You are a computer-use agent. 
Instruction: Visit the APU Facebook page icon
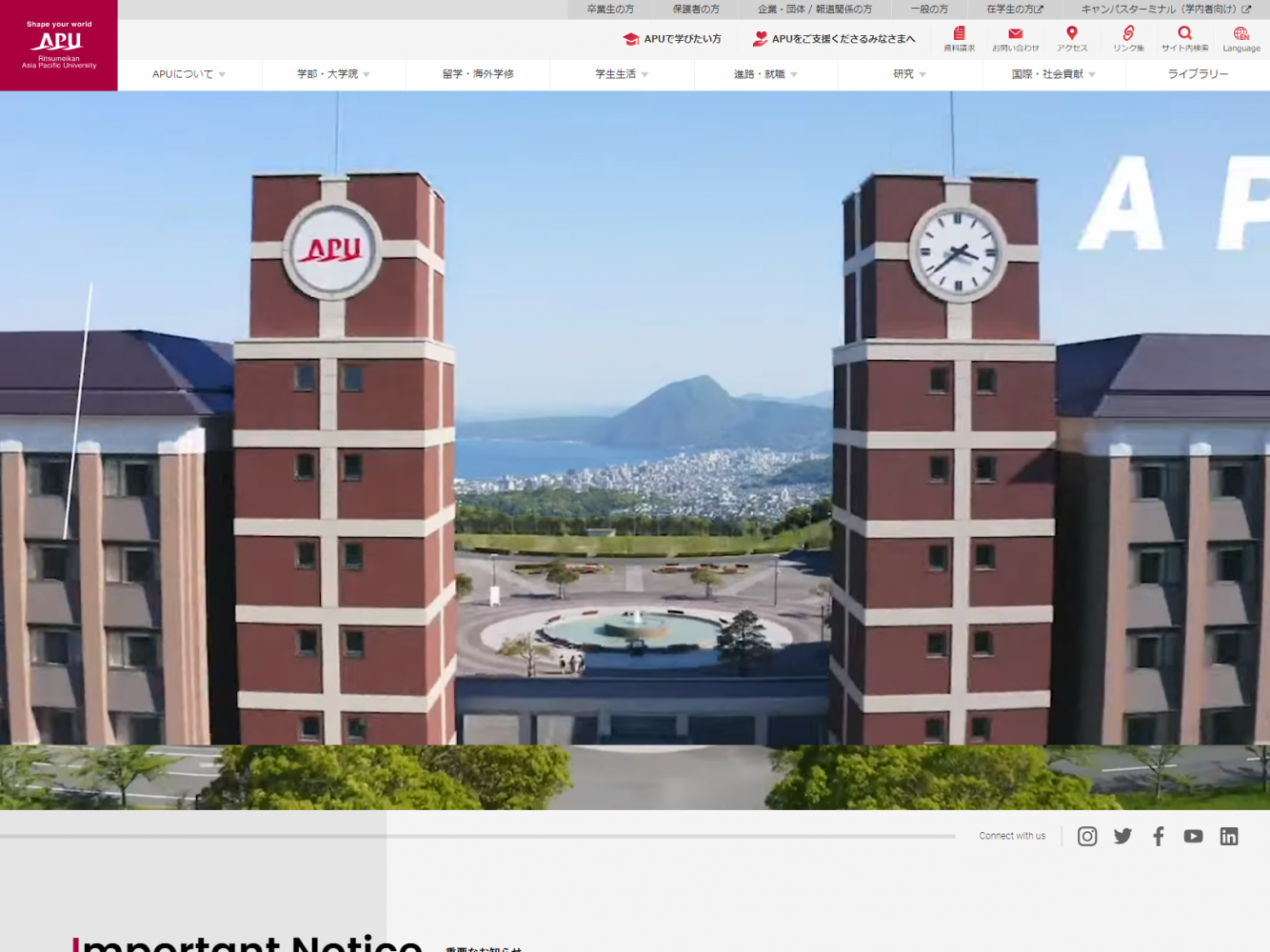click(1158, 836)
